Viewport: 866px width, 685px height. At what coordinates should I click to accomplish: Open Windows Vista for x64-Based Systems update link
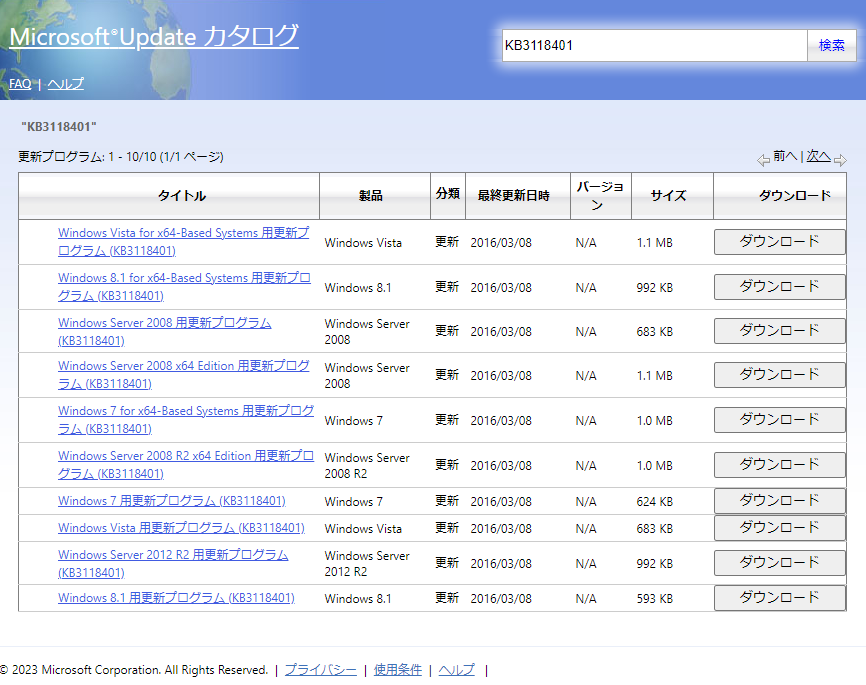tap(183, 242)
